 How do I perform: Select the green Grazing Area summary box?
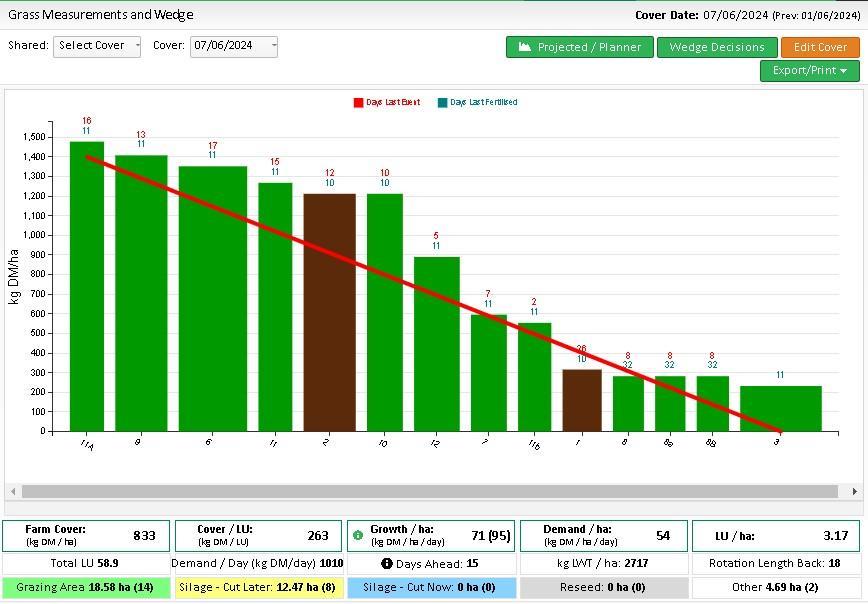(x=86, y=587)
